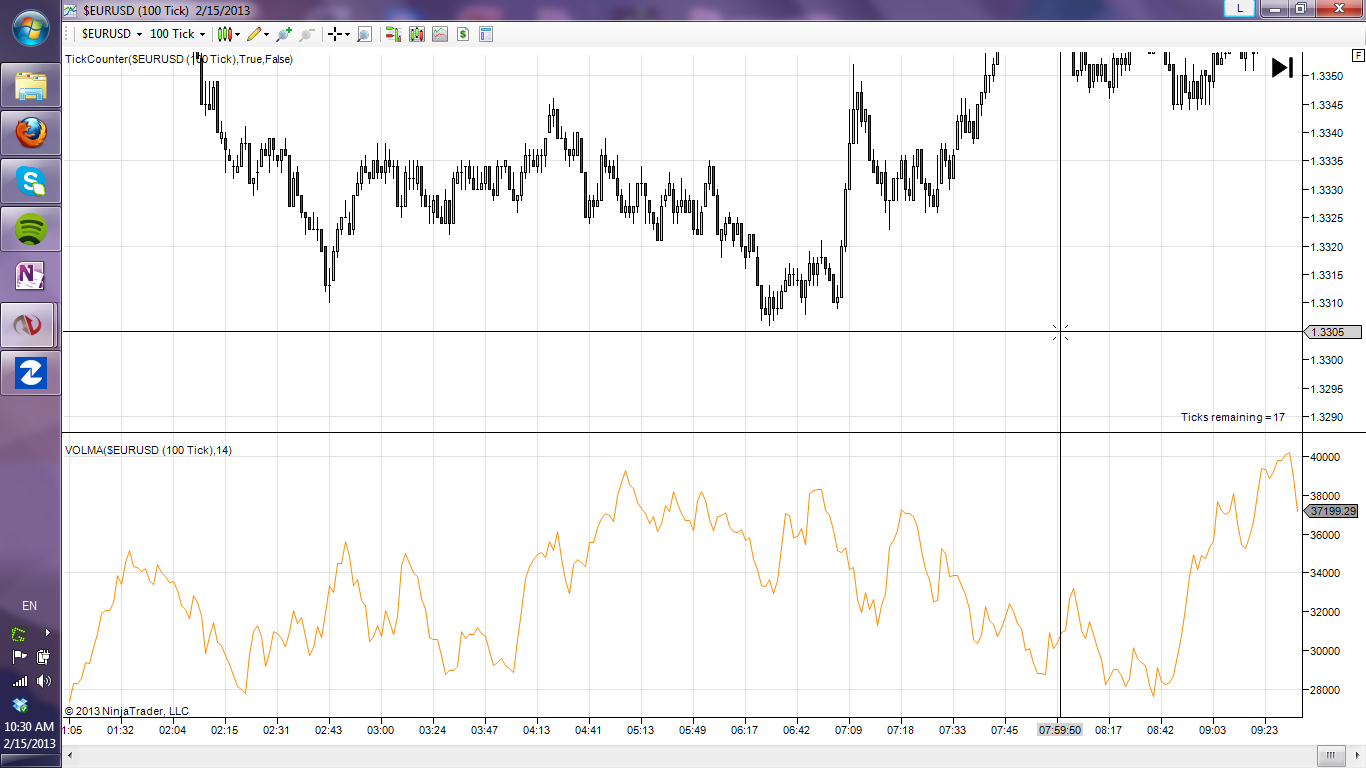
Task: Click the L link button in title bar
Action: pyautogui.click(x=1240, y=8)
